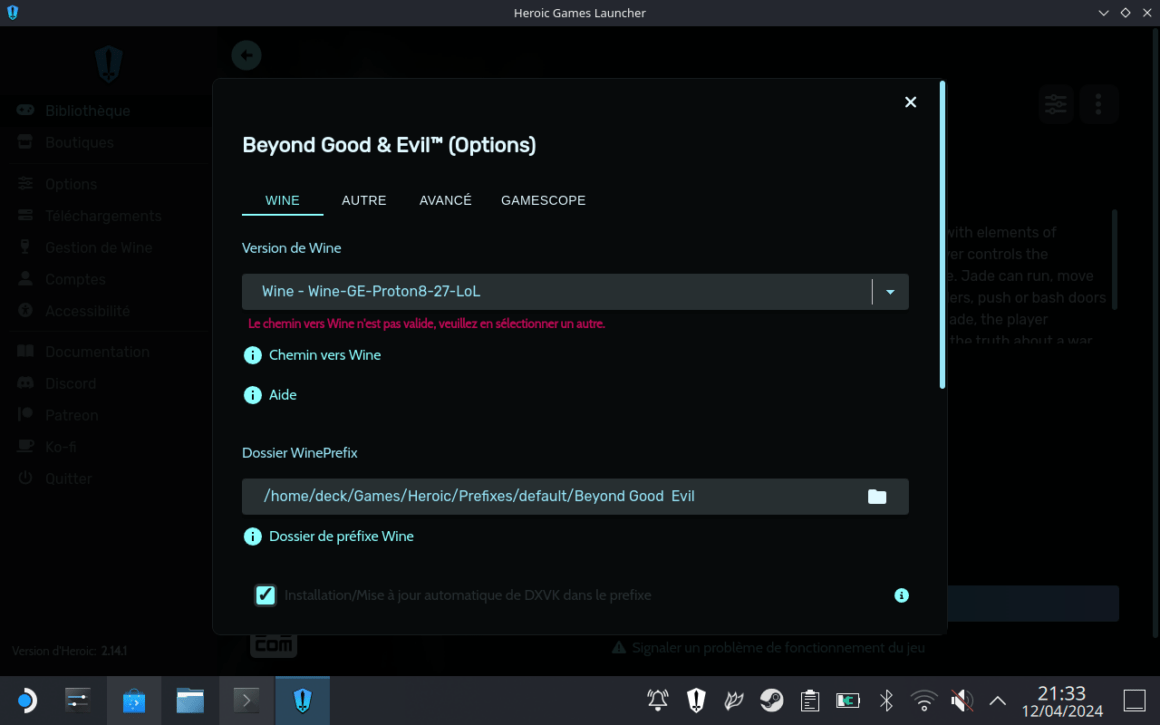This screenshot has width=1160, height=725.
Task: Open Steam from the system tray
Action: [772, 700]
